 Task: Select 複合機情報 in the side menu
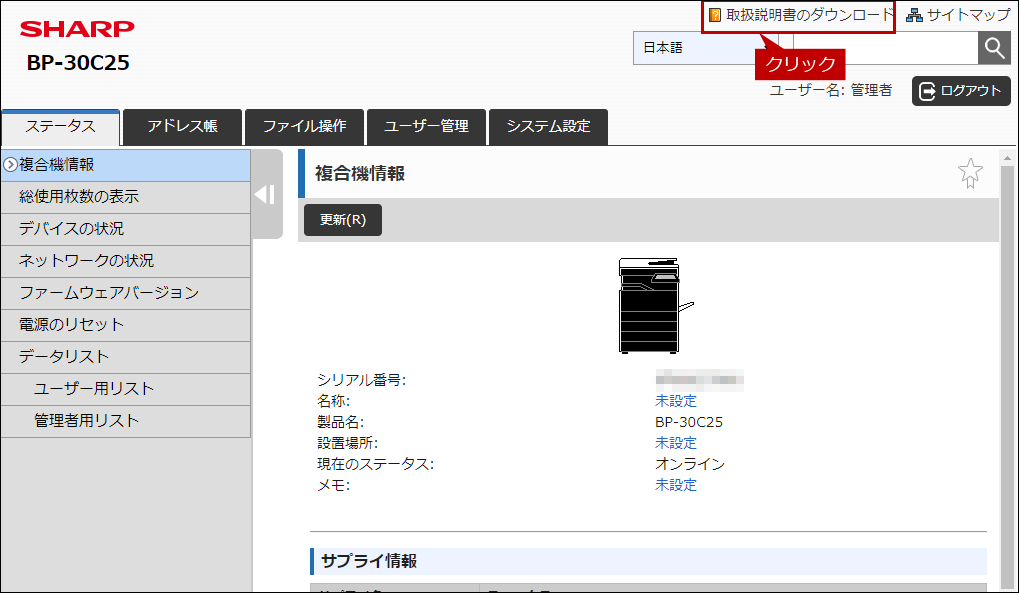125,165
